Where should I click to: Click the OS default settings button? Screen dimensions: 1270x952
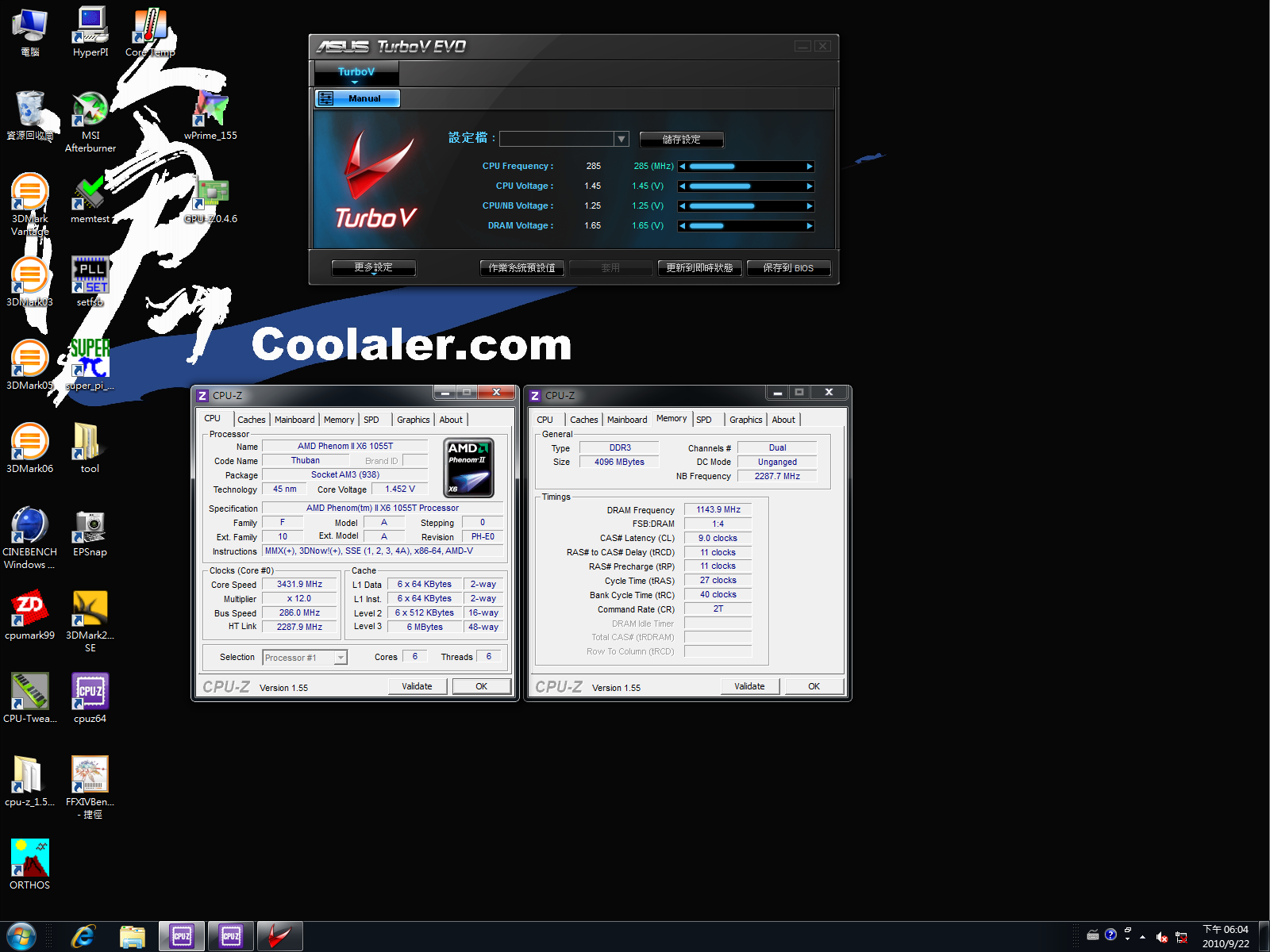522,268
